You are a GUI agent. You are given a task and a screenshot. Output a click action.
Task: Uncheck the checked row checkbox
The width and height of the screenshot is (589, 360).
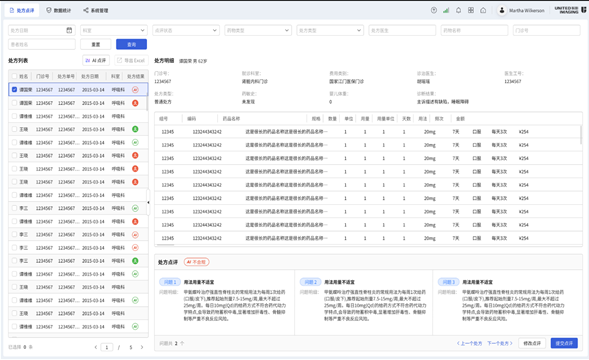point(14,90)
